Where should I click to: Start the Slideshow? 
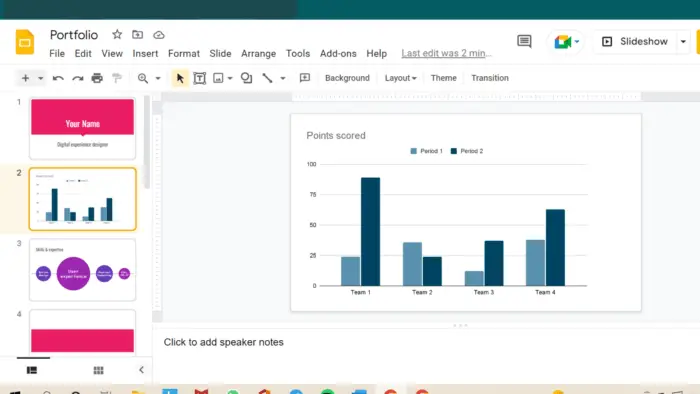(634, 41)
